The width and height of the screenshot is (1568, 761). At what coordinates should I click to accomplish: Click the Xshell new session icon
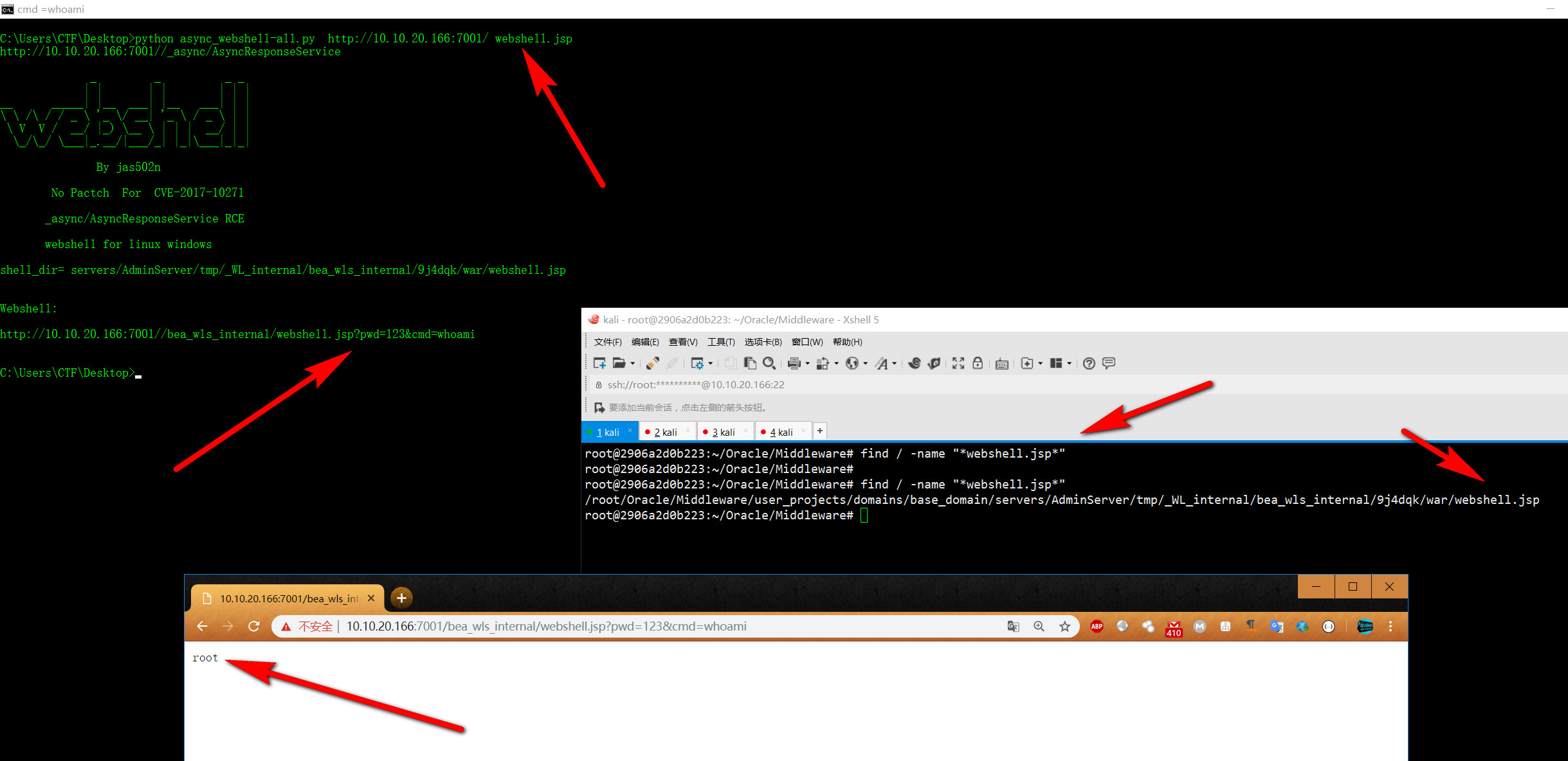[599, 363]
